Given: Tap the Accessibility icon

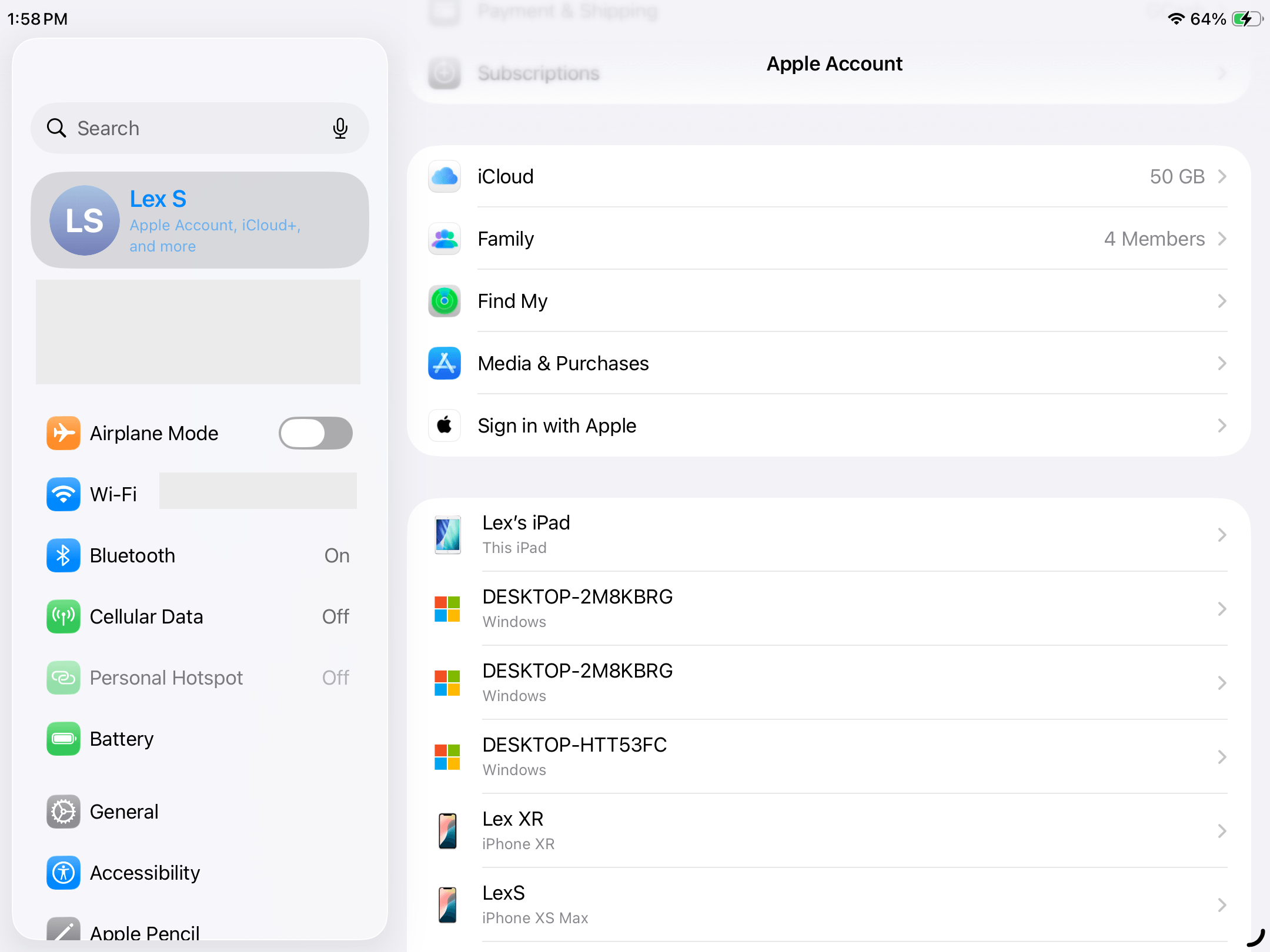Looking at the screenshot, I should 63,873.
